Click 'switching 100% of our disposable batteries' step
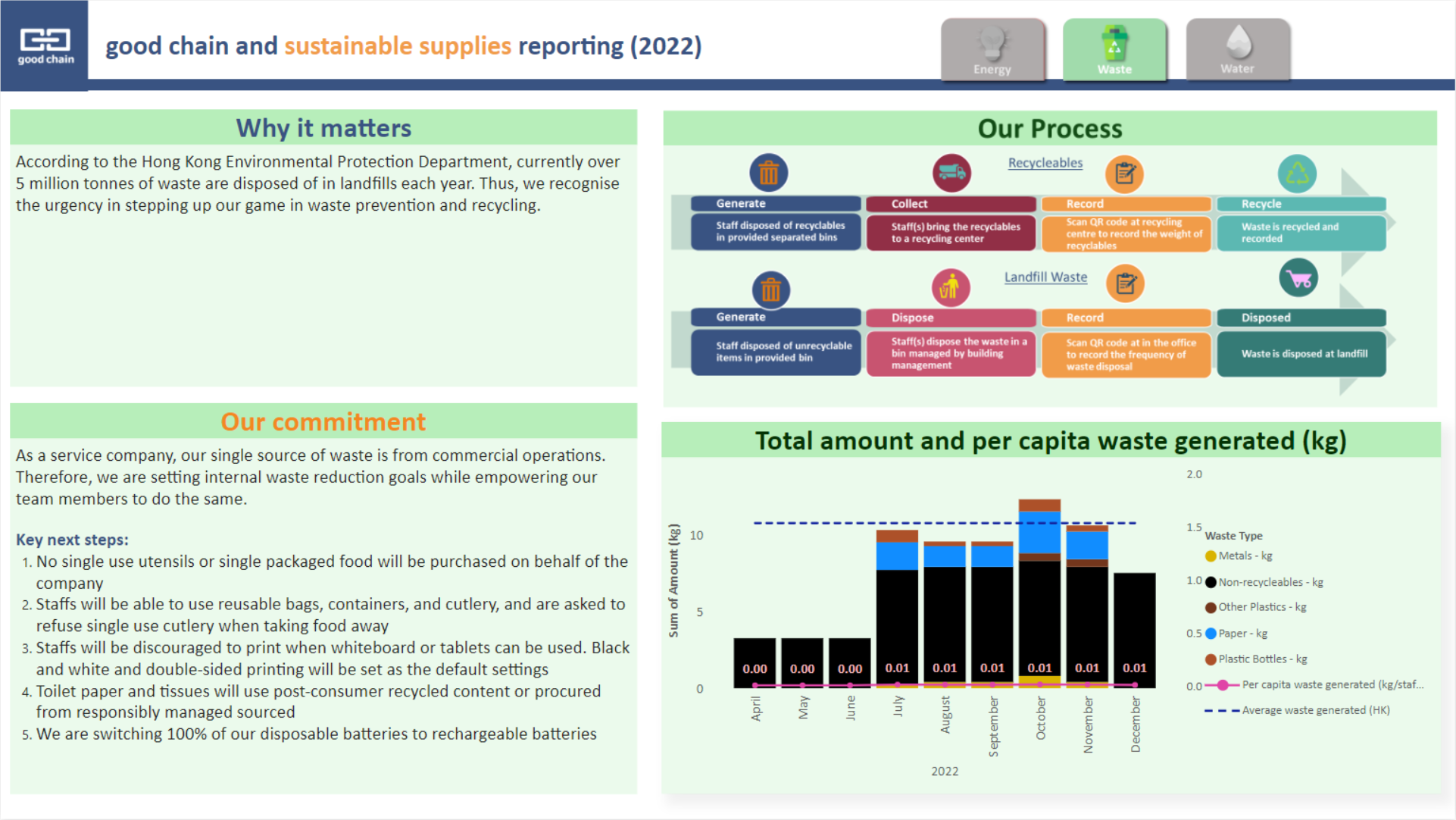Viewport: 1456px width, 820px height. 317,734
